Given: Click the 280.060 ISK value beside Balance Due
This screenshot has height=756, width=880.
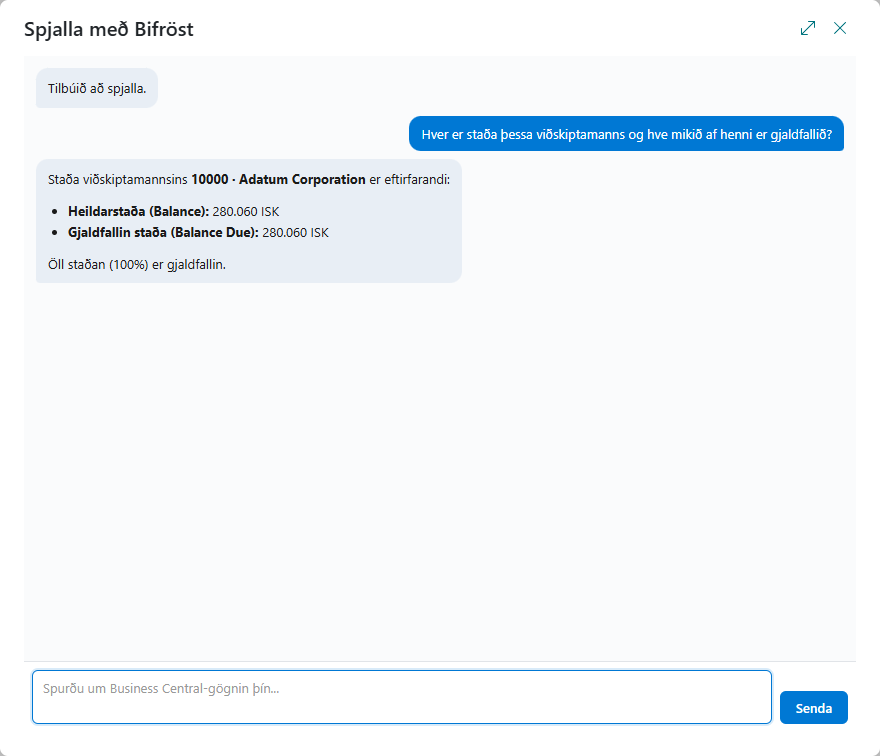Looking at the screenshot, I should tap(295, 232).
